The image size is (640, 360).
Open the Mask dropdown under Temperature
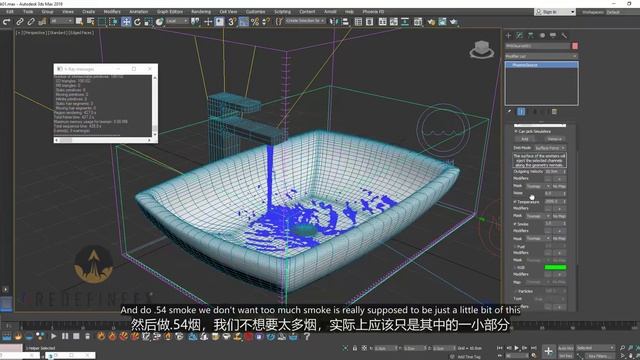coord(538,216)
